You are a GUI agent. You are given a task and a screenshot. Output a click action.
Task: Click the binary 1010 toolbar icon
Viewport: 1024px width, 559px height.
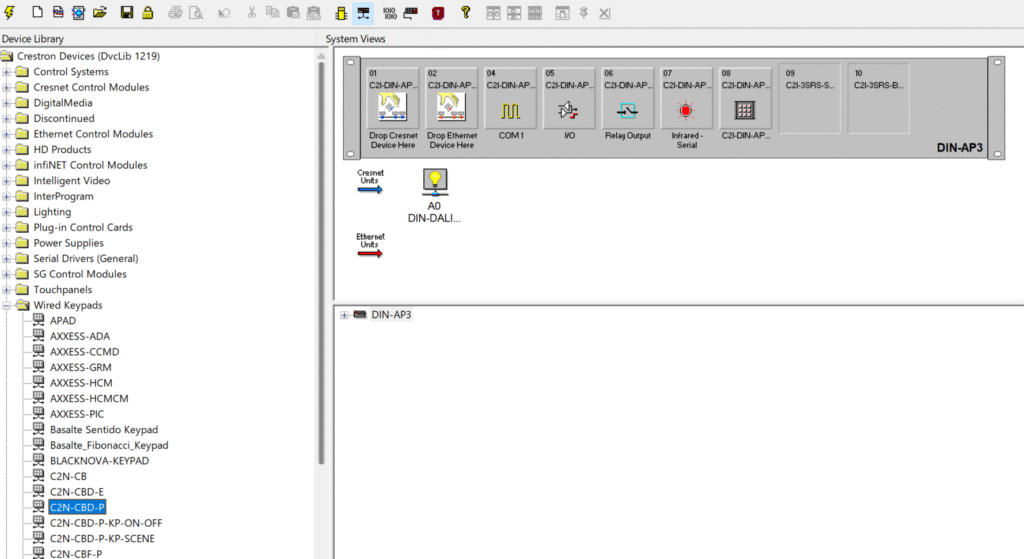(x=389, y=12)
